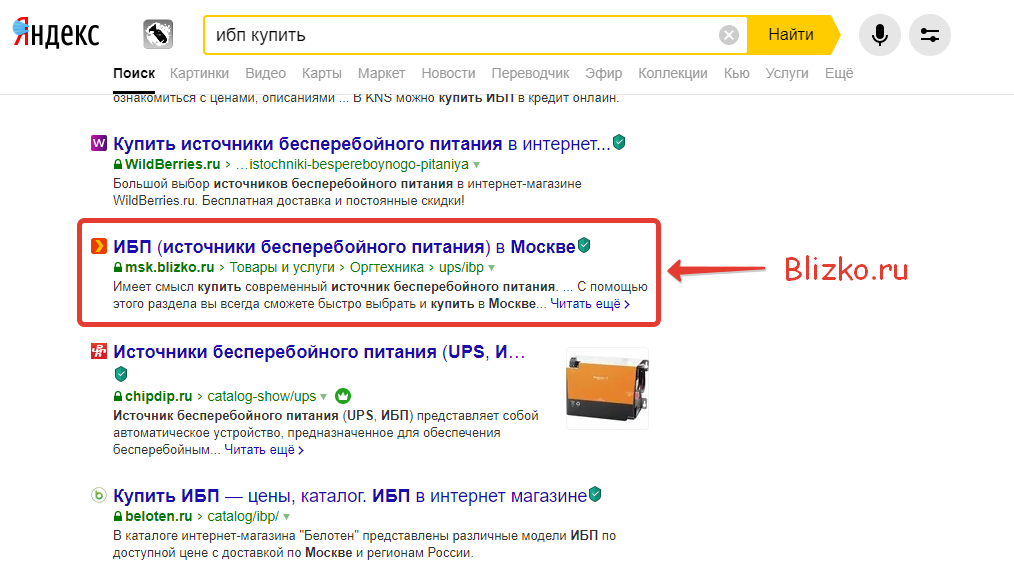This screenshot has height=576, width=1014.
Task: Open the orange UPS product thumbnail
Action: [607, 389]
